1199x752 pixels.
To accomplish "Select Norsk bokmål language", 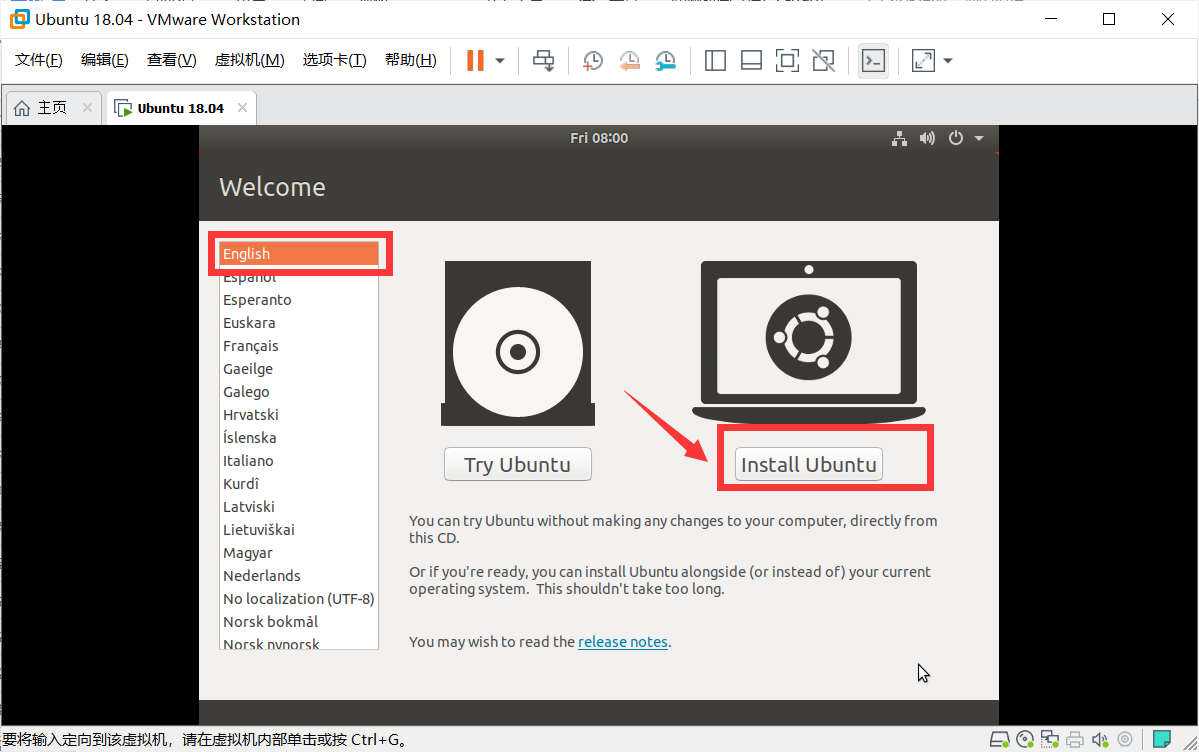I will [299, 621].
